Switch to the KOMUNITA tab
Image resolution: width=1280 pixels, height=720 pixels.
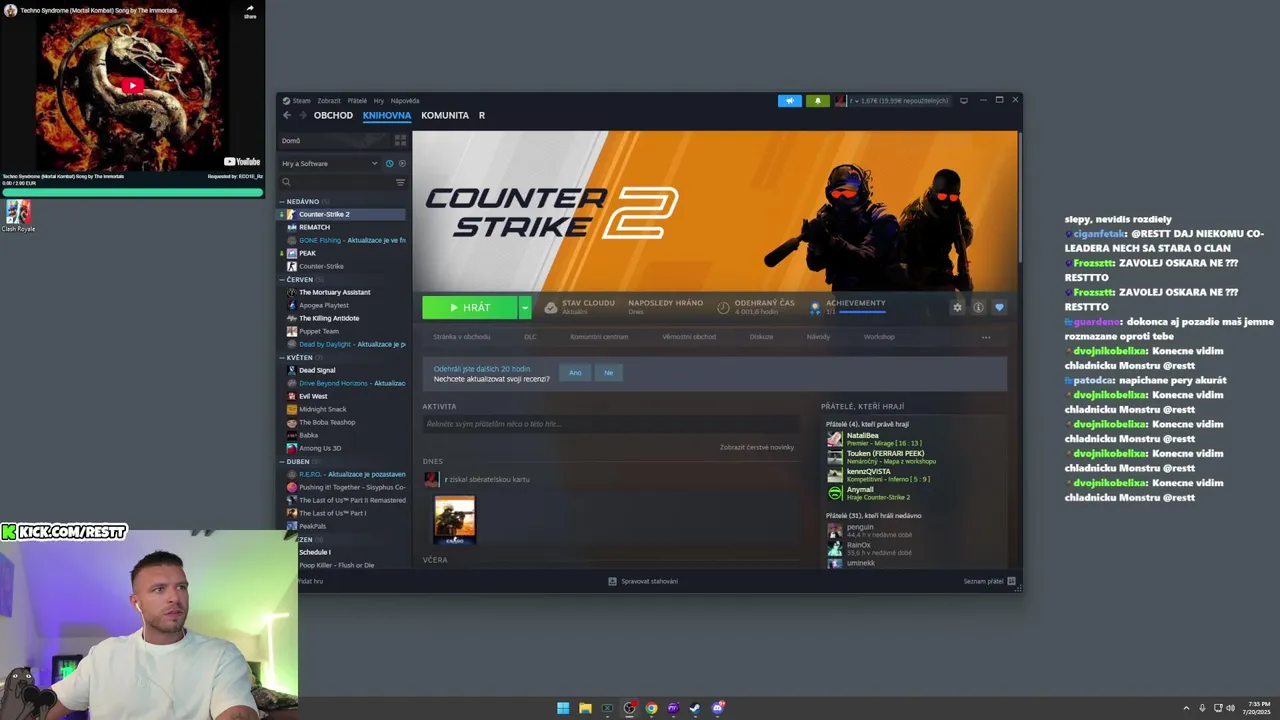point(445,115)
